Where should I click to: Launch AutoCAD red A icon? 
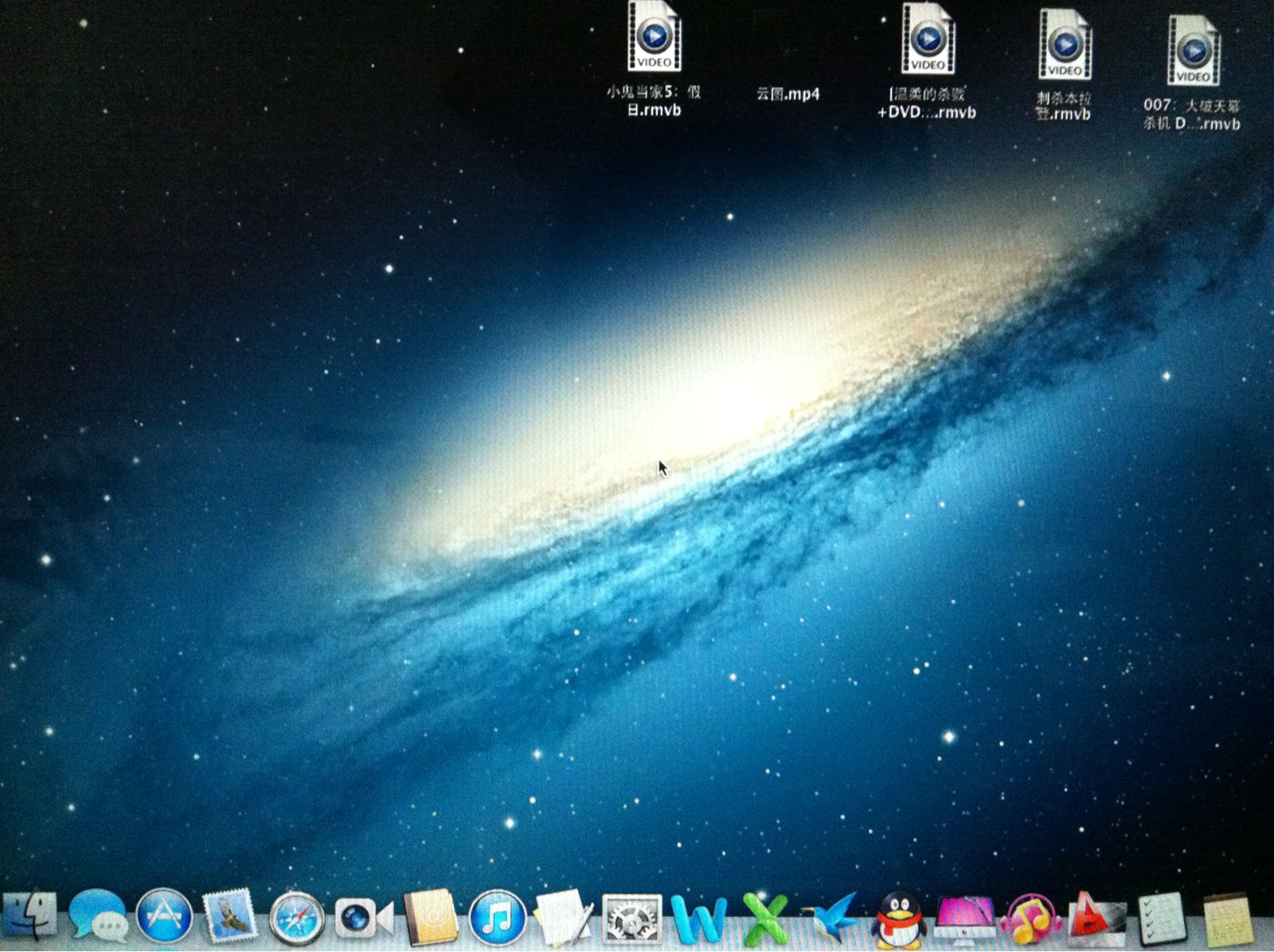(1096, 919)
